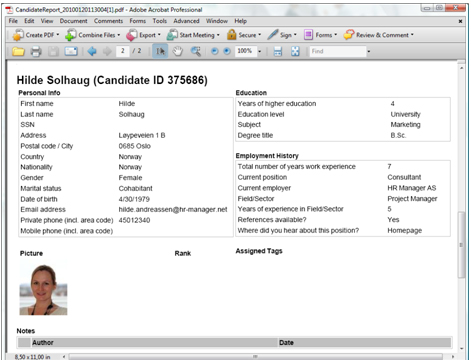Image resolution: width=471 pixels, height=360 pixels.
Task: Open the Window menu
Action: [217, 21]
